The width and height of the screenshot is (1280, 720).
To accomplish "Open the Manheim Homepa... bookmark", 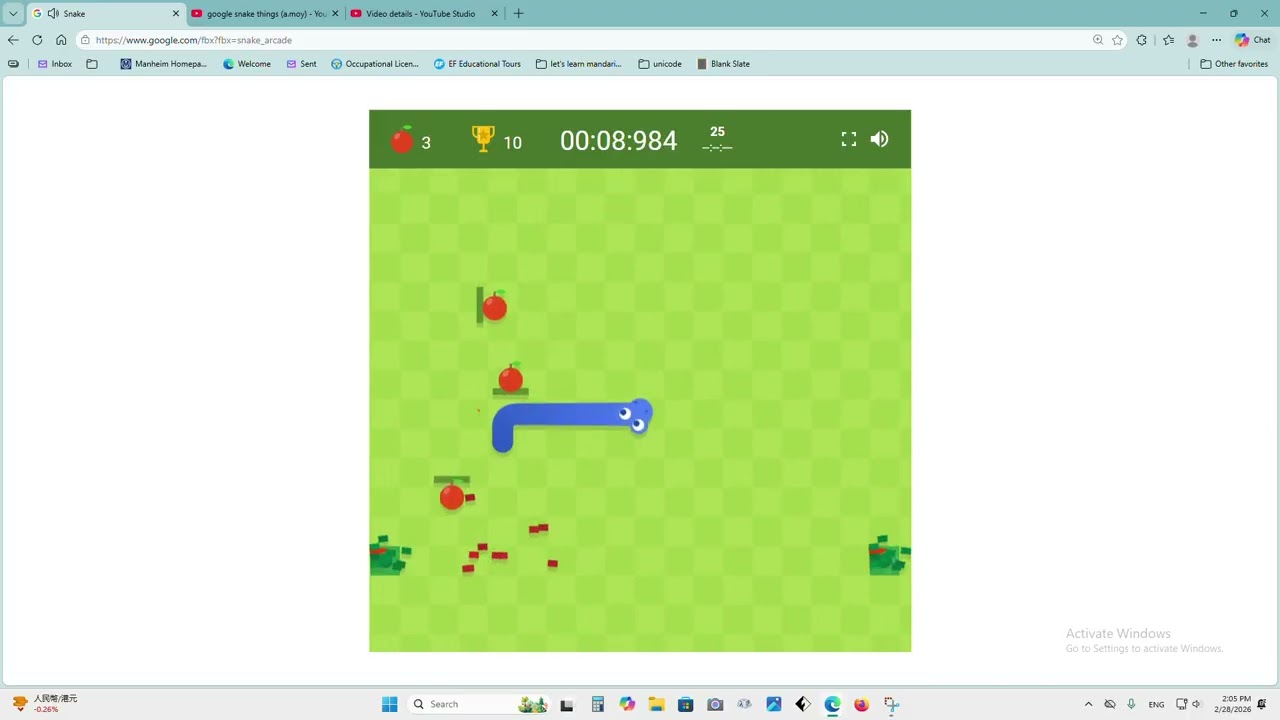I will (x=163, y=64).
